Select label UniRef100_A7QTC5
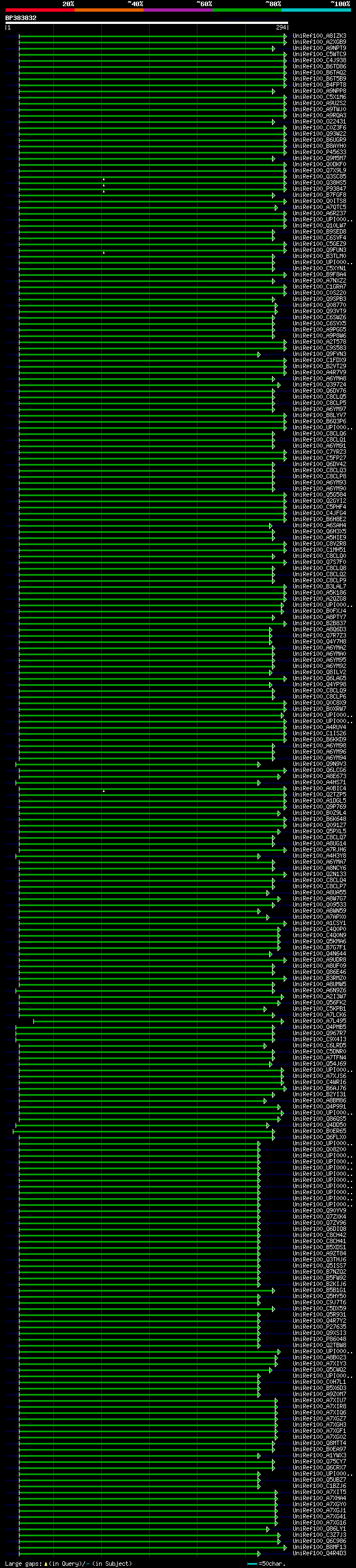Image resolution: width=356 pixels, height=1568 pixels. point(319,207)
